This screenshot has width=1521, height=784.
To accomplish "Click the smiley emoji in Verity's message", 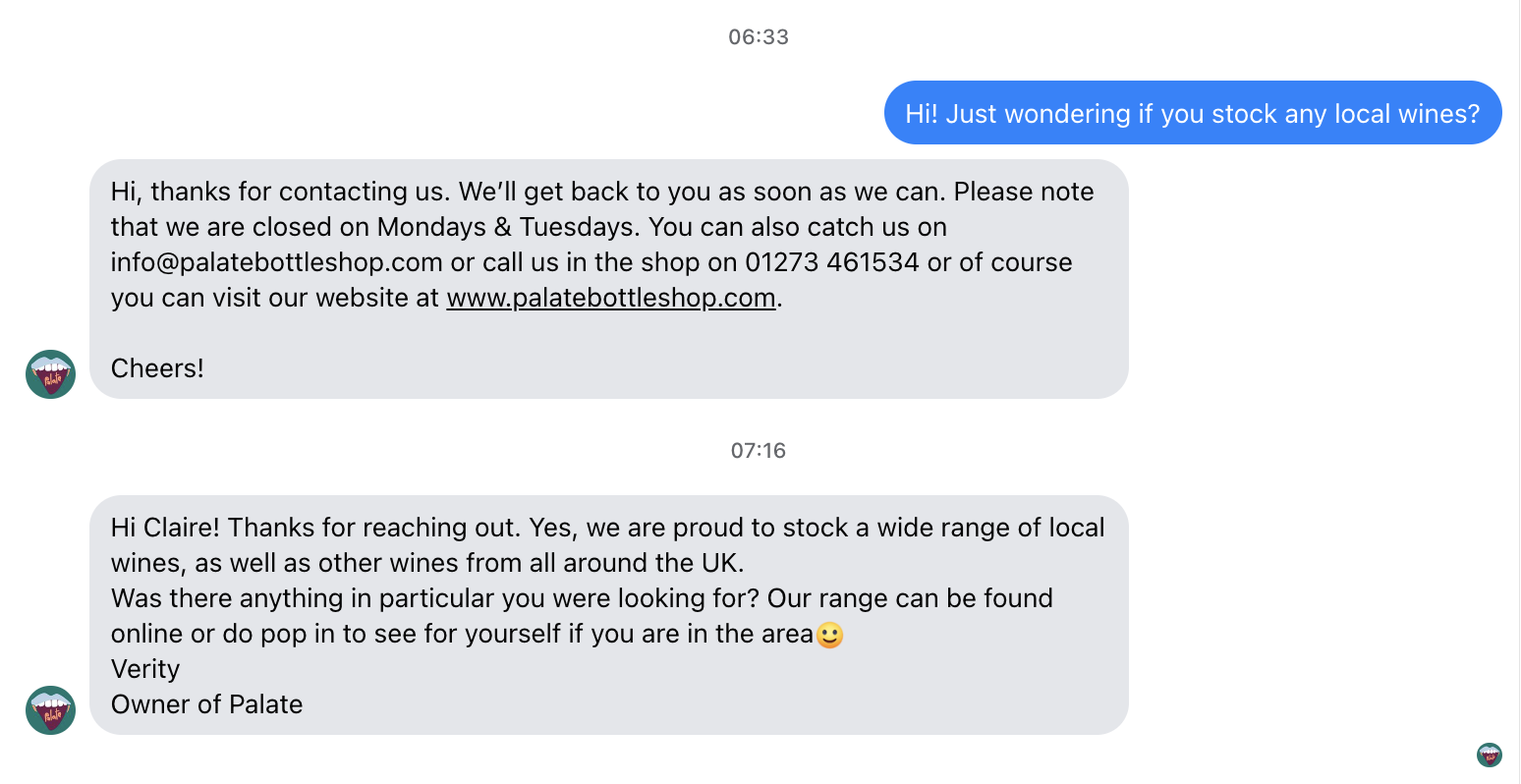I will tap(830, 636).
